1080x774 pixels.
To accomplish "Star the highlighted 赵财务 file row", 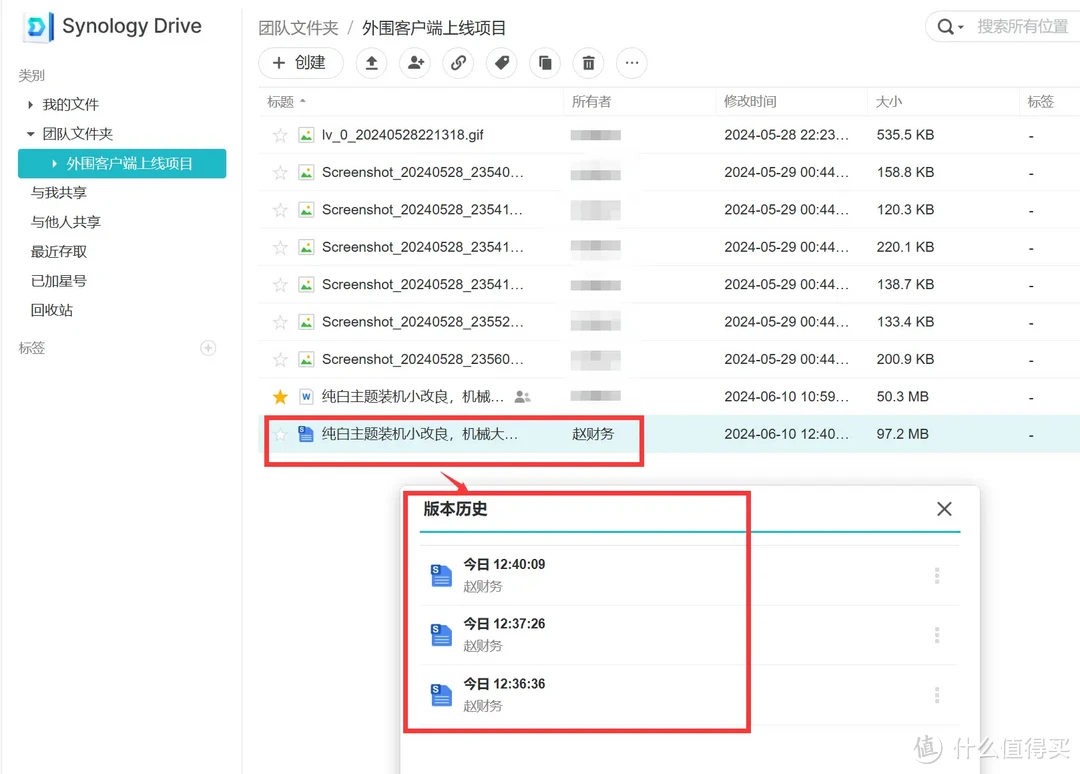I will pos(279,434).
